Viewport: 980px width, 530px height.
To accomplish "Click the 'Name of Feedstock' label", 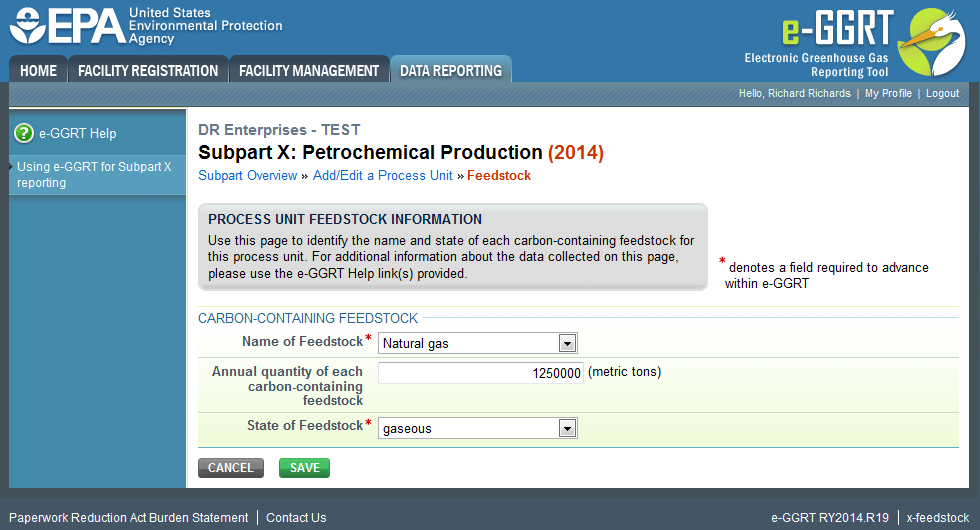I will 302,341.
